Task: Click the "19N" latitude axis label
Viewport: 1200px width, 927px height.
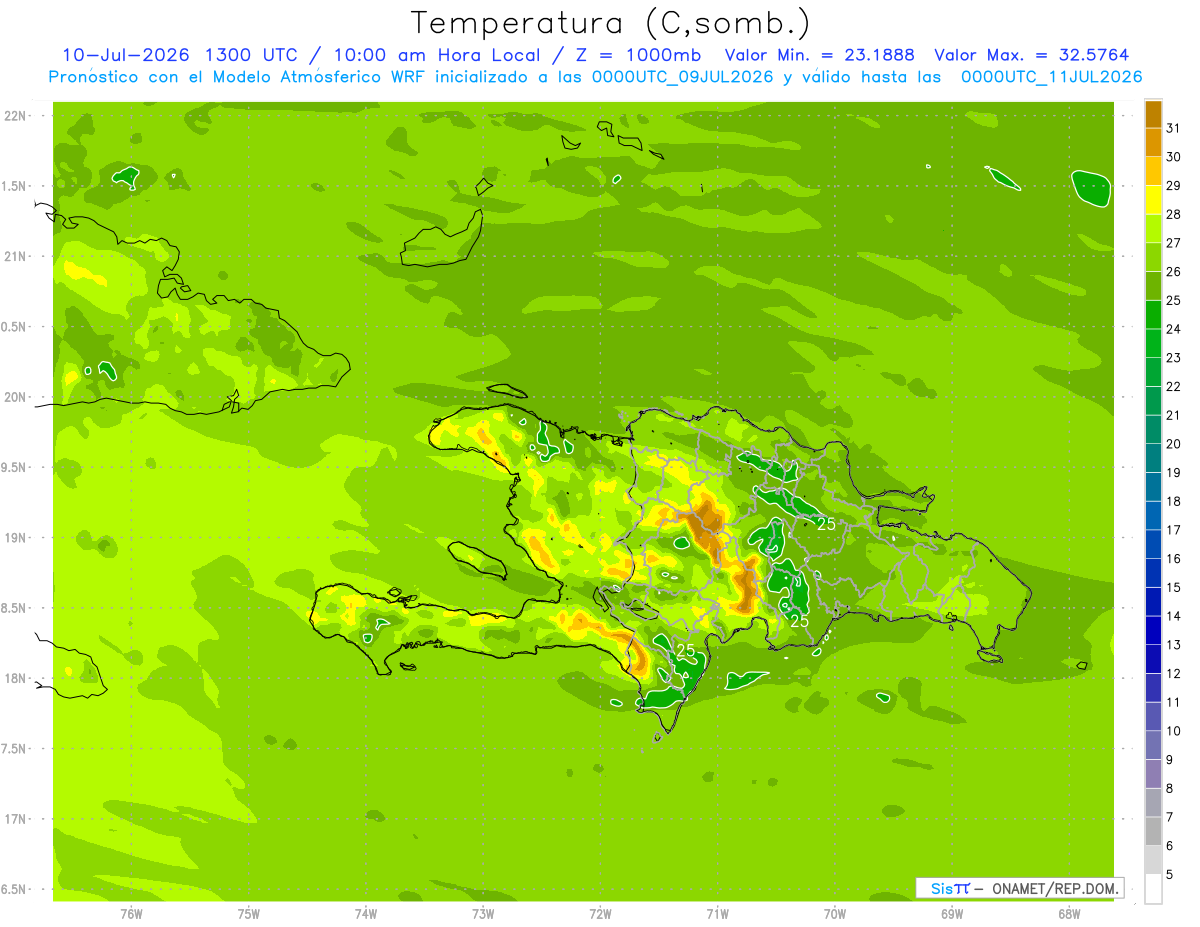Action: coord(15,537)
